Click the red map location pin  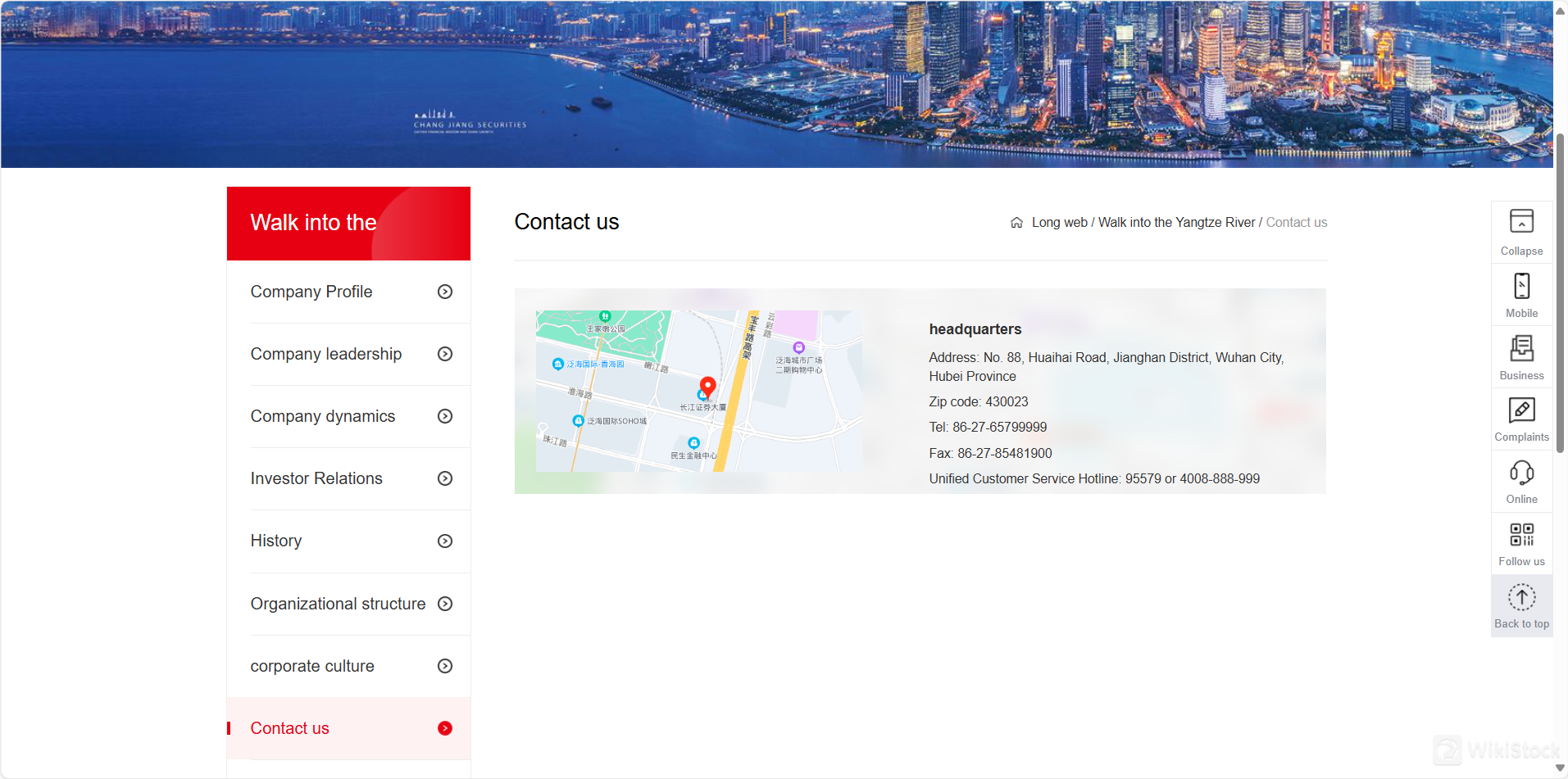click(707, 385)
